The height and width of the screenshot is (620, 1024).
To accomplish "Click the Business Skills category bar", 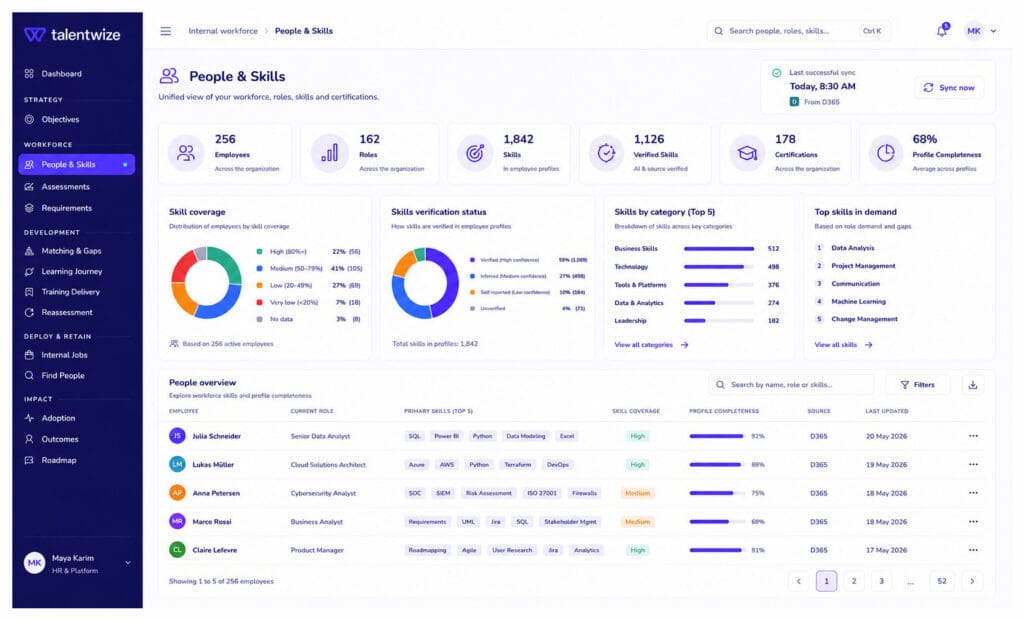I will point(718,249).
